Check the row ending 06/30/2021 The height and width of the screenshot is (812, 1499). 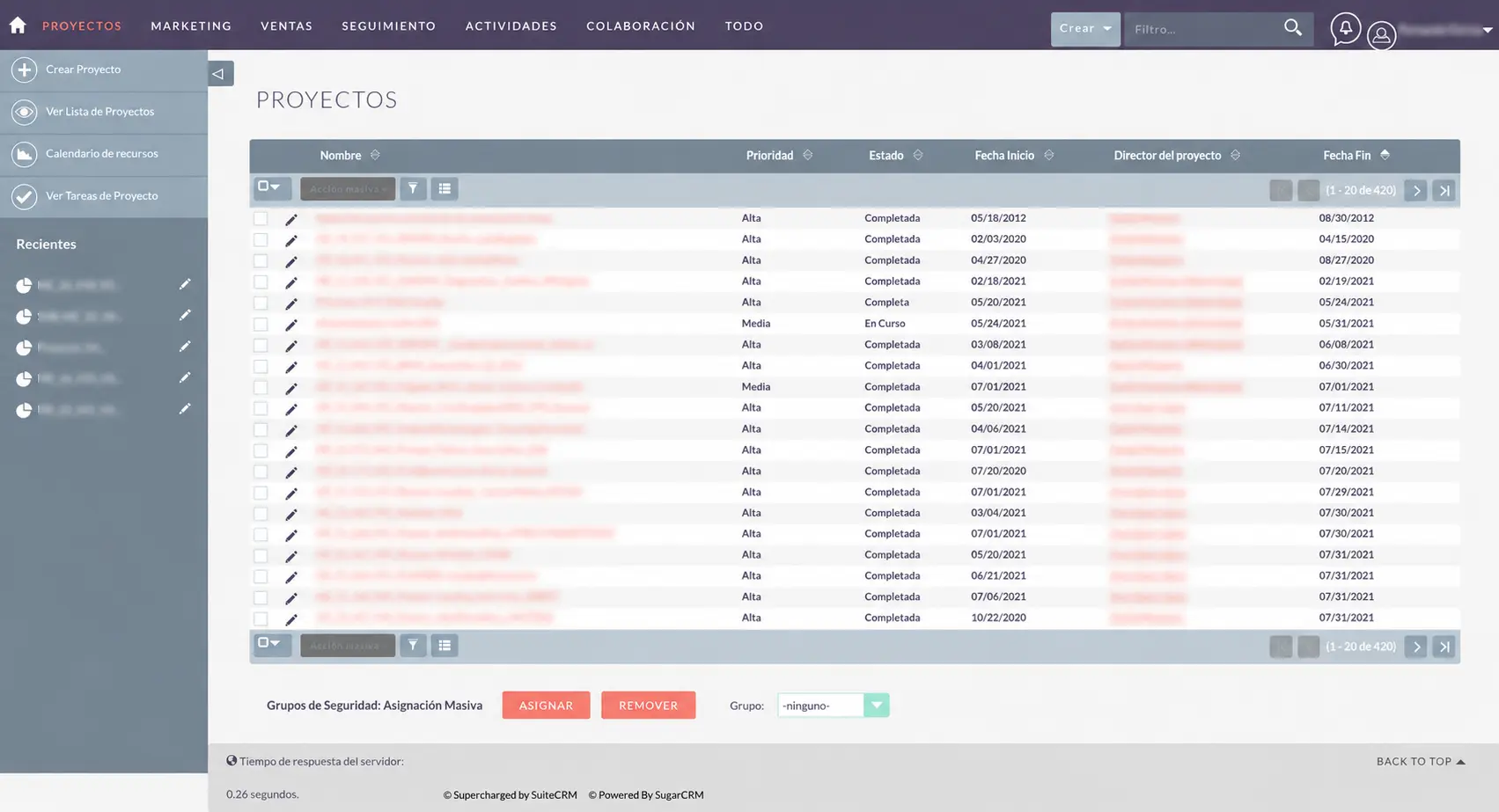point(261,366)
